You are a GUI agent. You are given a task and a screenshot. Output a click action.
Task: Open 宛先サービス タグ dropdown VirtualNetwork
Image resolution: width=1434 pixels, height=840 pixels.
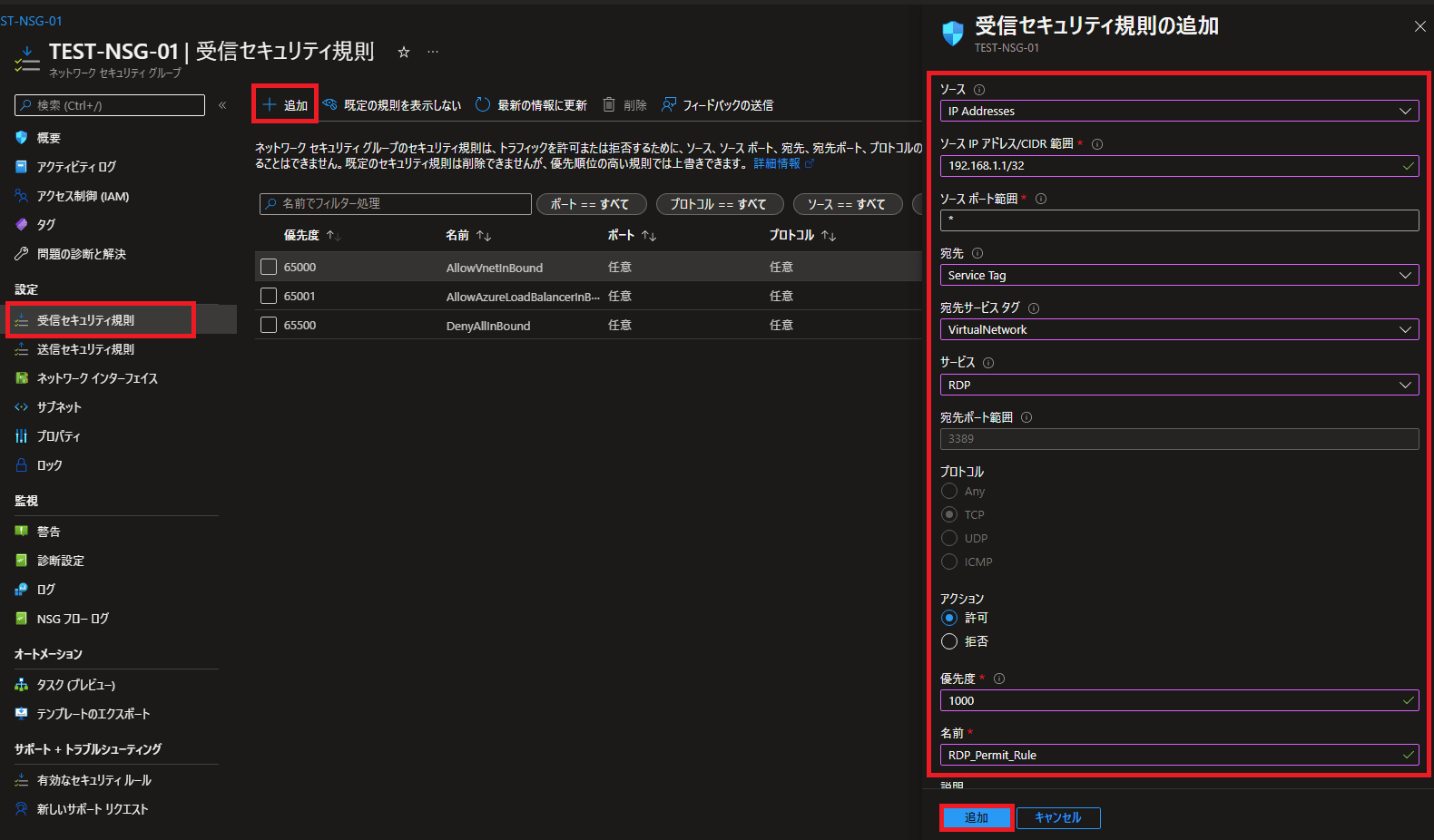(x=1179, y=329)
